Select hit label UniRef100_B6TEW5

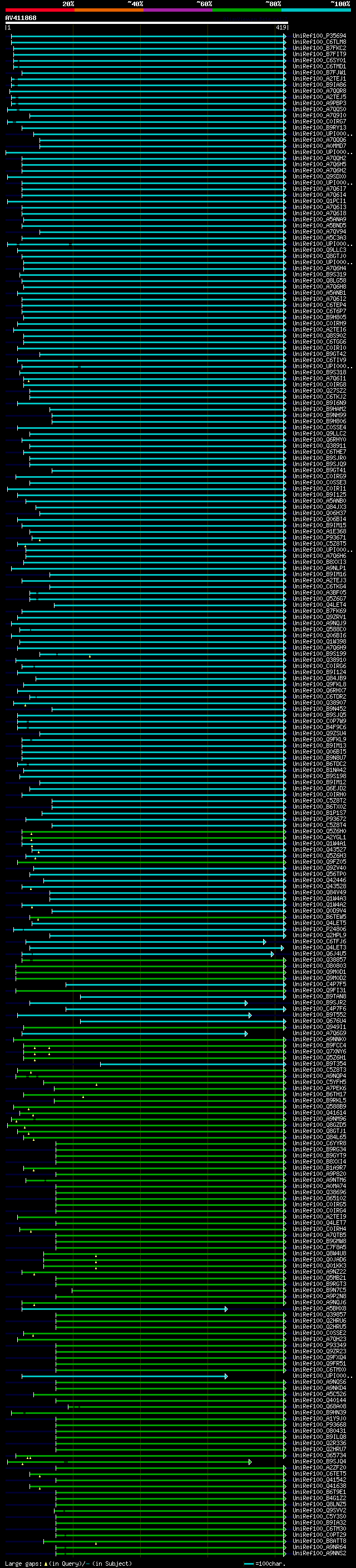click(319, 917)
